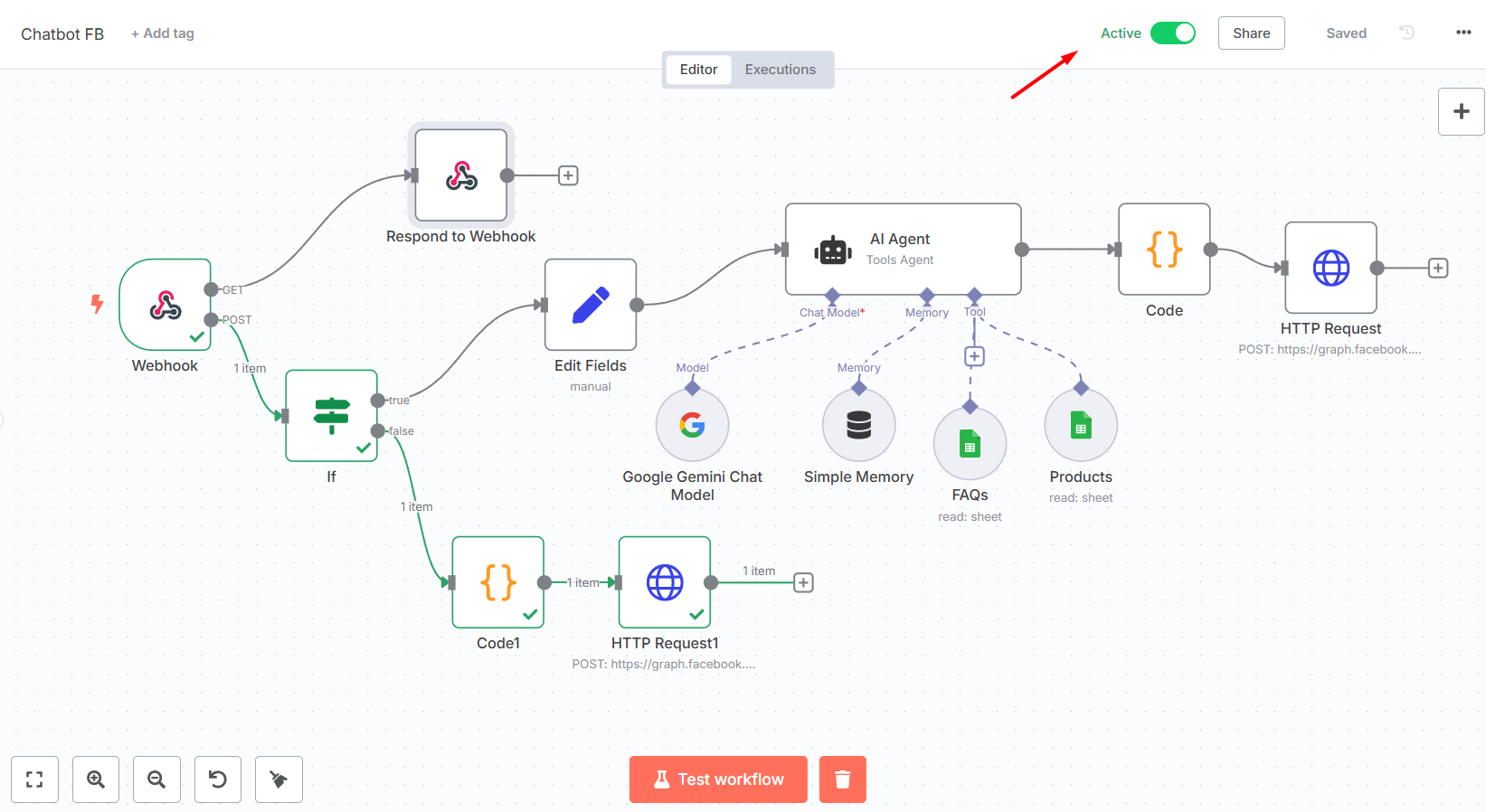Image resolution: width=1486 pixels, height=812 pixels.
Task: Click the If node false output
Action: point(377,430)
